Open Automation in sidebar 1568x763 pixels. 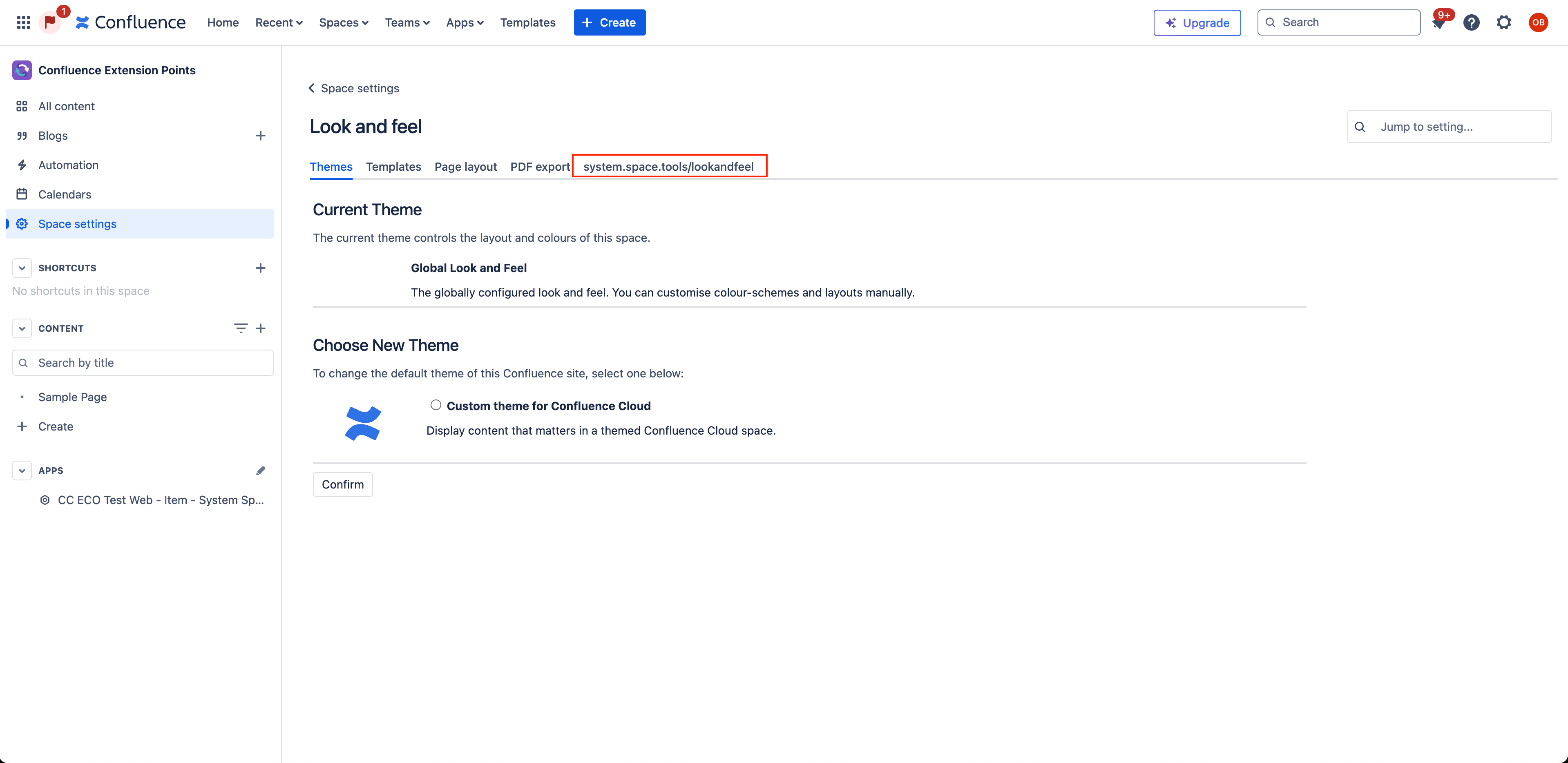(x=139, y=165)
